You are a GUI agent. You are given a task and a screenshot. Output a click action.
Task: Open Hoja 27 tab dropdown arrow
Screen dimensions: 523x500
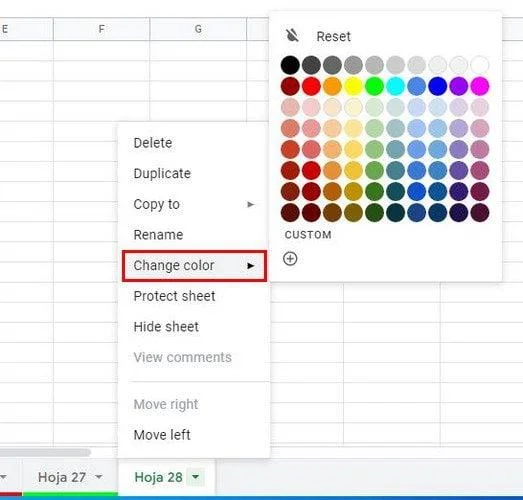(x=98, y=477)
